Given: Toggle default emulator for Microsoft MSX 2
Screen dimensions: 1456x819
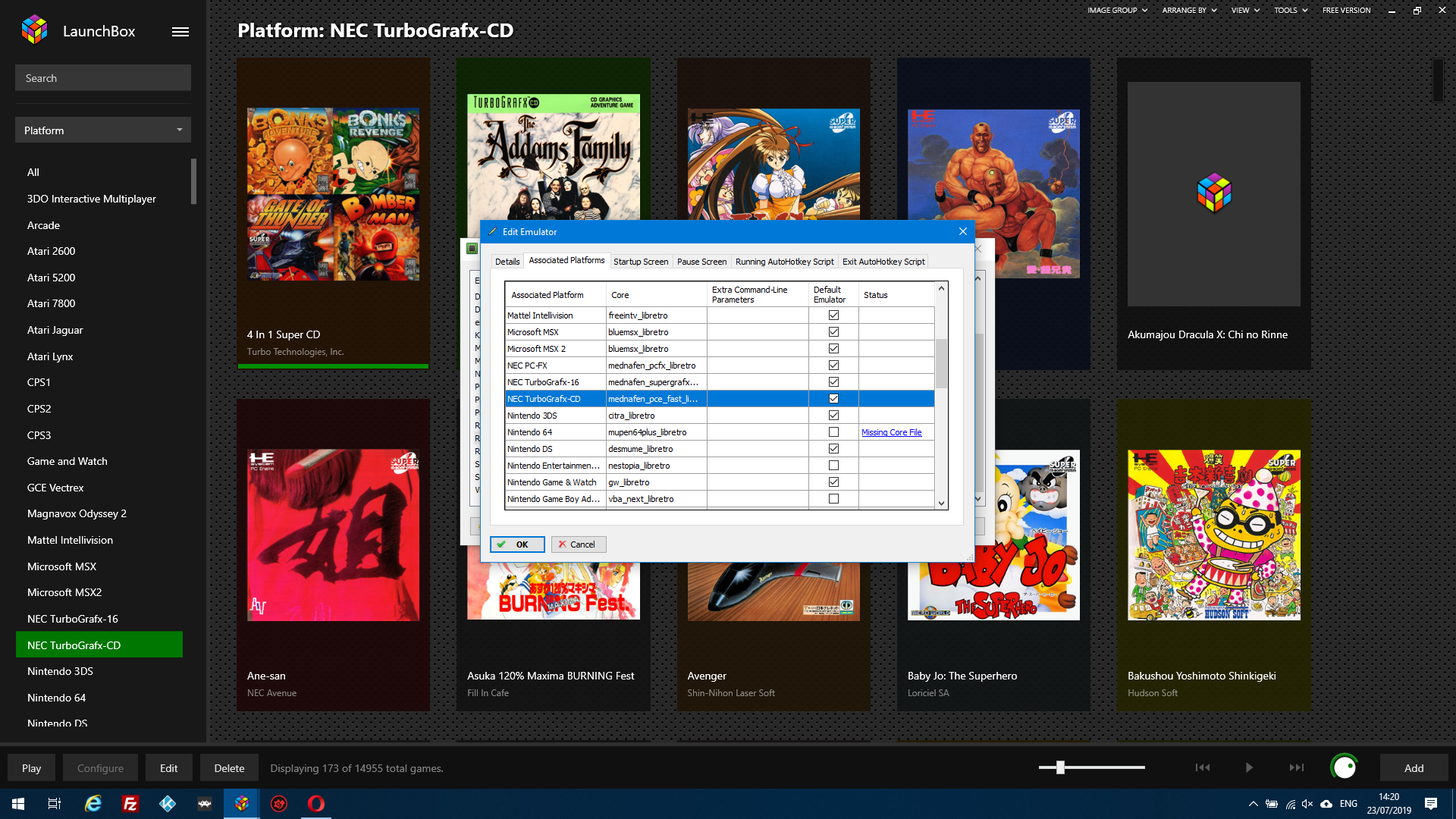Looking at the screenshot, I should (x=833, y=349).
